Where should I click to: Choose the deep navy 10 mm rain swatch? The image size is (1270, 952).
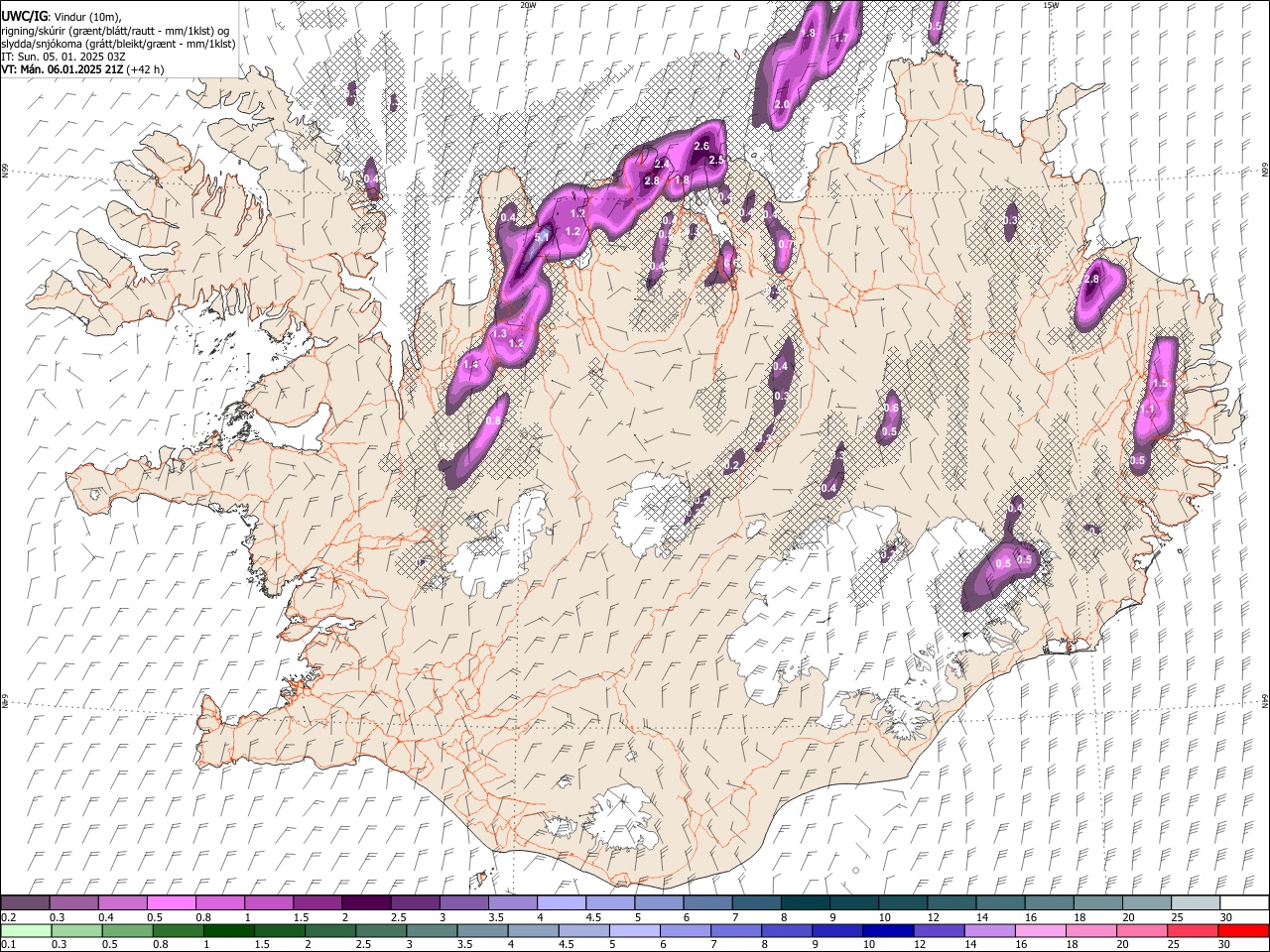pyautogui.click(x=886, y=930)
